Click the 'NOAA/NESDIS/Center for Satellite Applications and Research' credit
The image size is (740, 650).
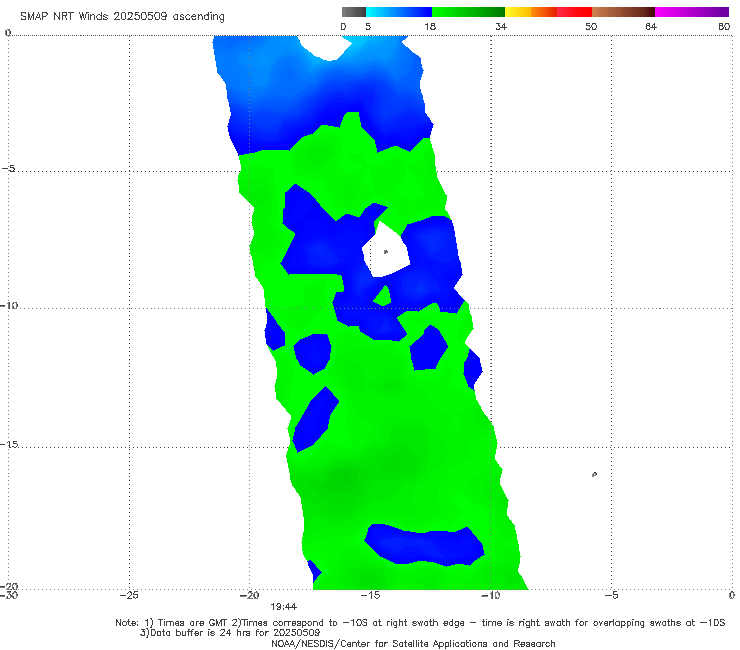pos(413,643)
